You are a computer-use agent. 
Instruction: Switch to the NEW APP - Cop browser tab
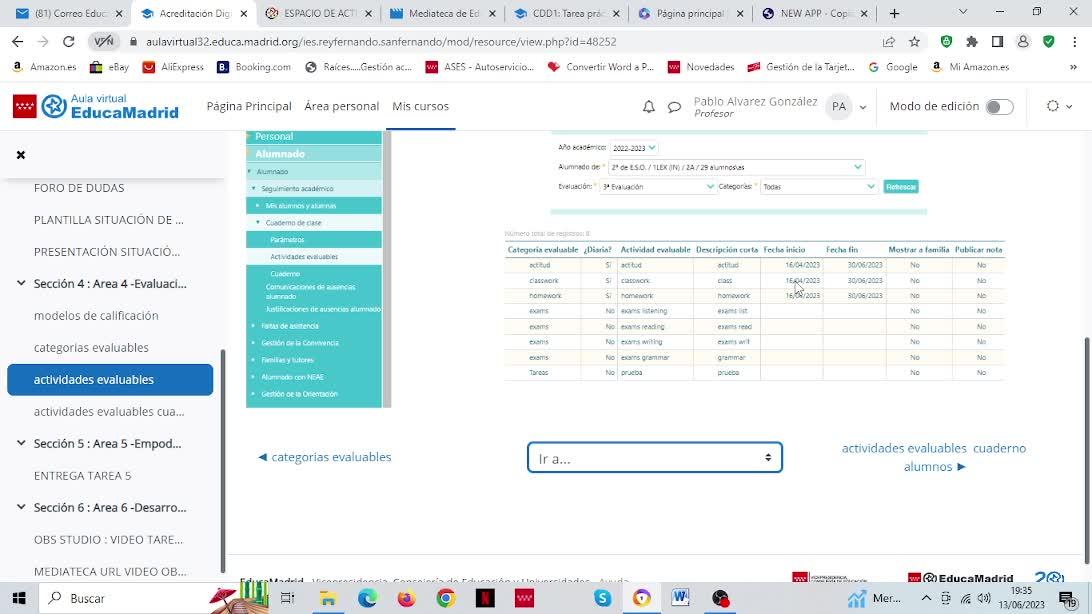(816, 13)
